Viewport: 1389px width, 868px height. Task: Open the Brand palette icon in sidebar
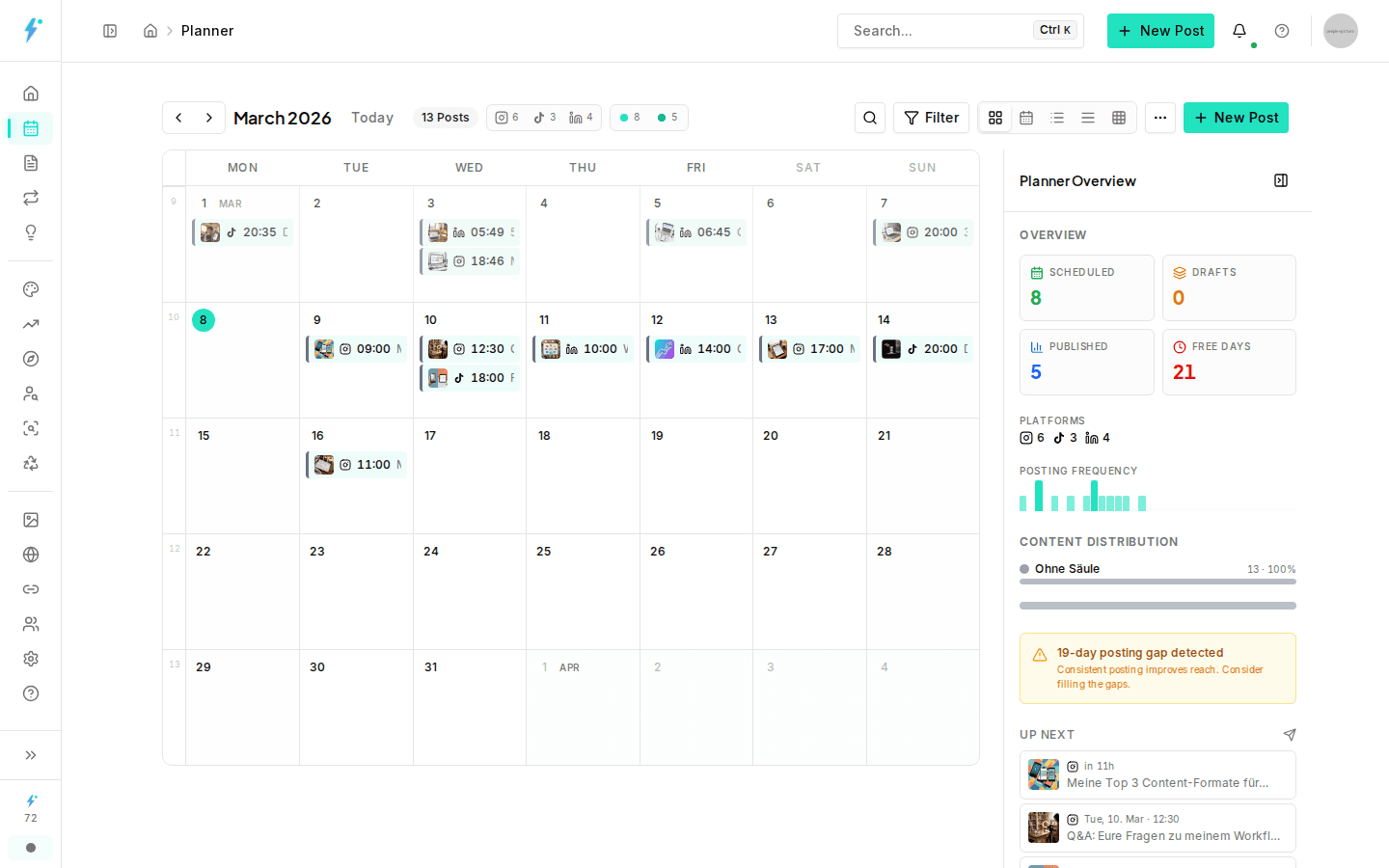click(30, 289)
